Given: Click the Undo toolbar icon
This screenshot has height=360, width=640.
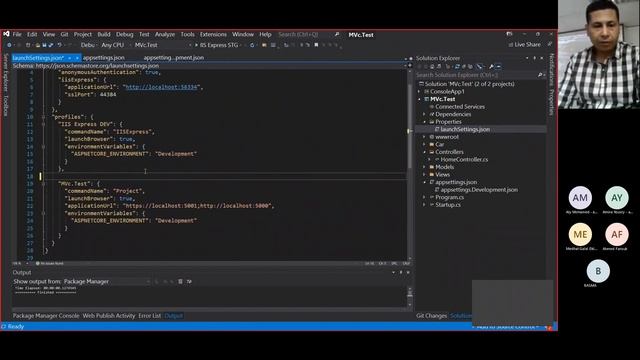Looking at the screenshot, I should [60, 45].
